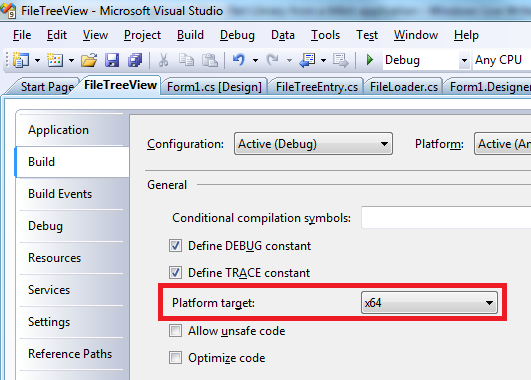Open a file with the folder icon
531x380 pixels.
(89, 60)
